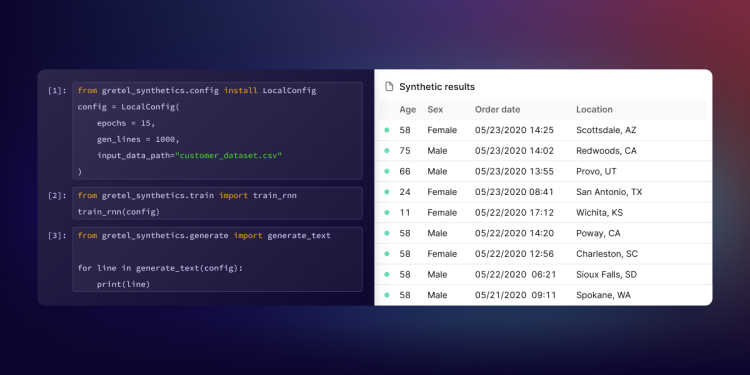Click the green status dot for Wichita, KS row
750x375 pixels.
[387, 212]
